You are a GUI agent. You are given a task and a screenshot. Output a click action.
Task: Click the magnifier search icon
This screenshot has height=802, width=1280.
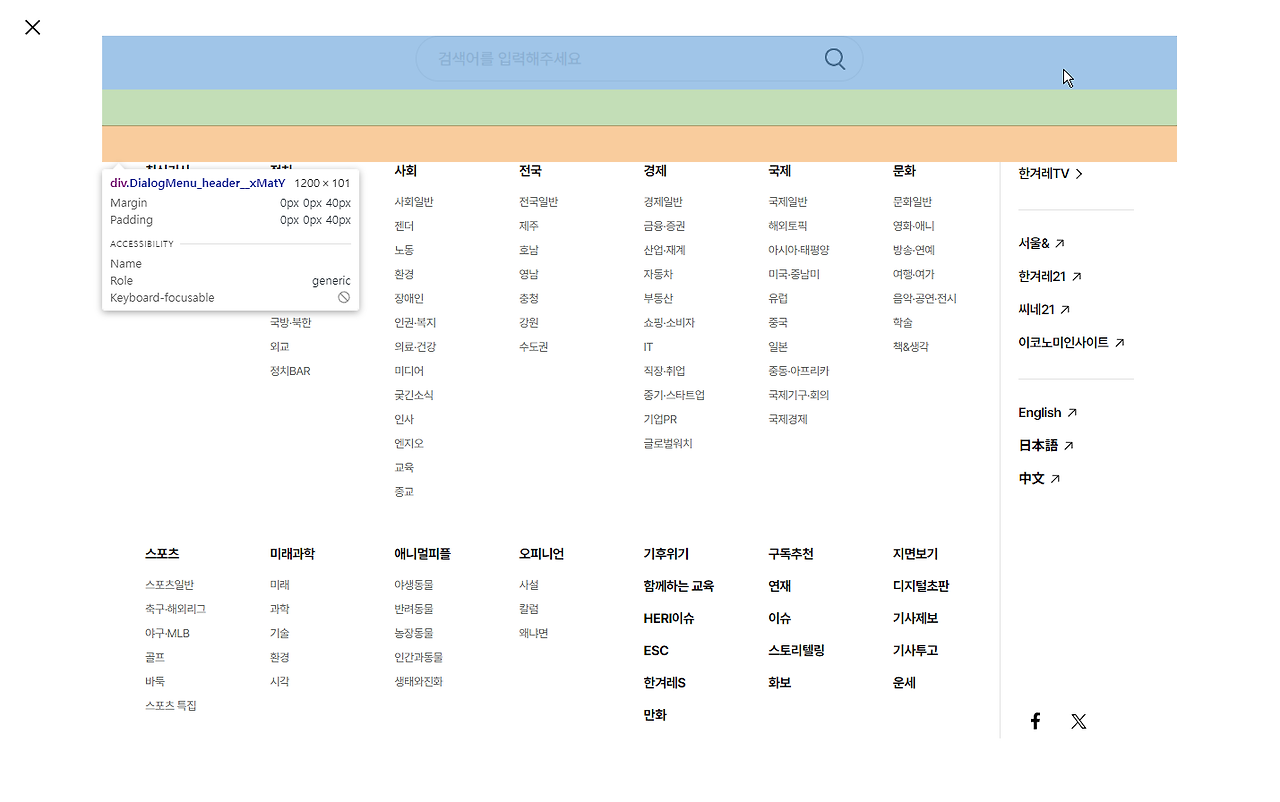point(835,59)
